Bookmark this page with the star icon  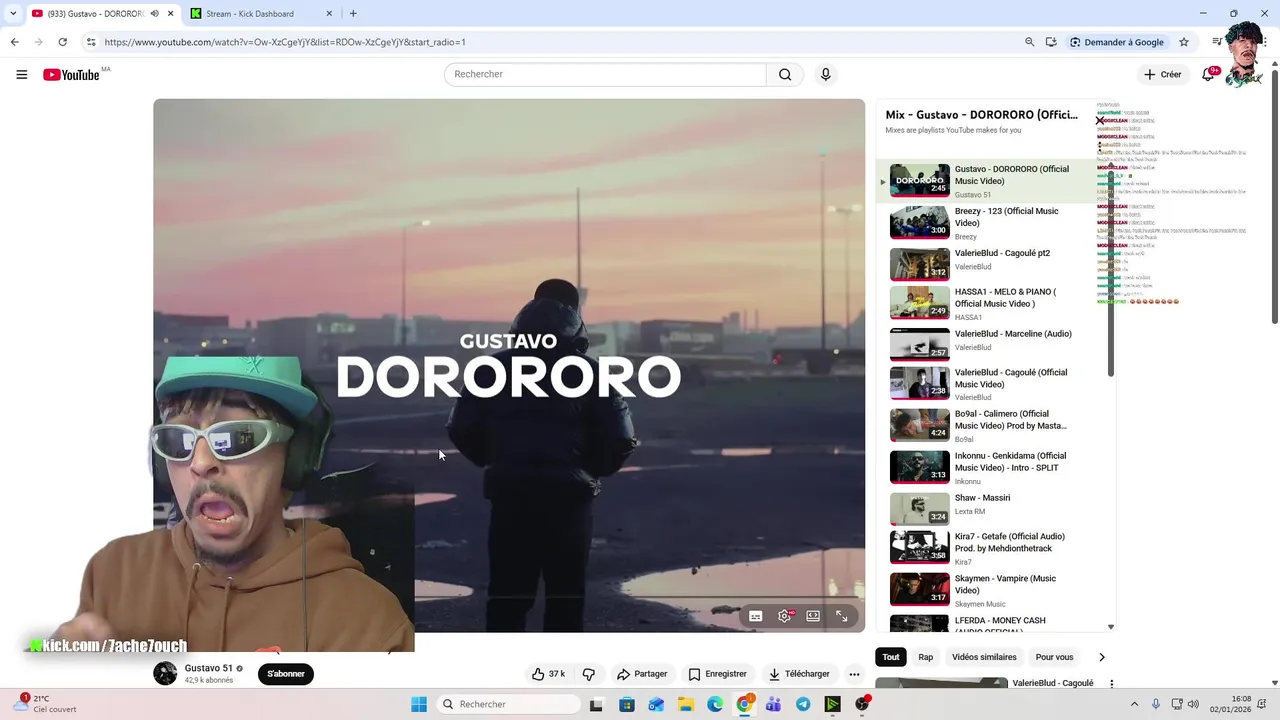1184,42
